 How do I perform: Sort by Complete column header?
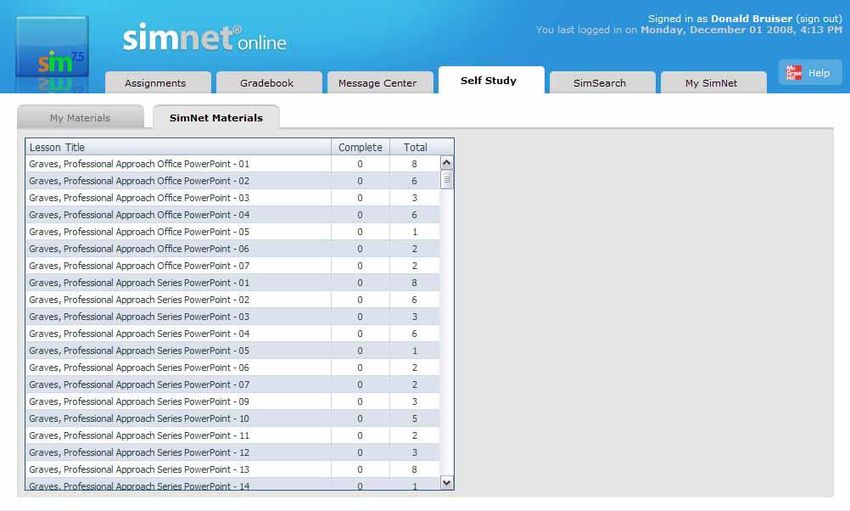(360, 147)
